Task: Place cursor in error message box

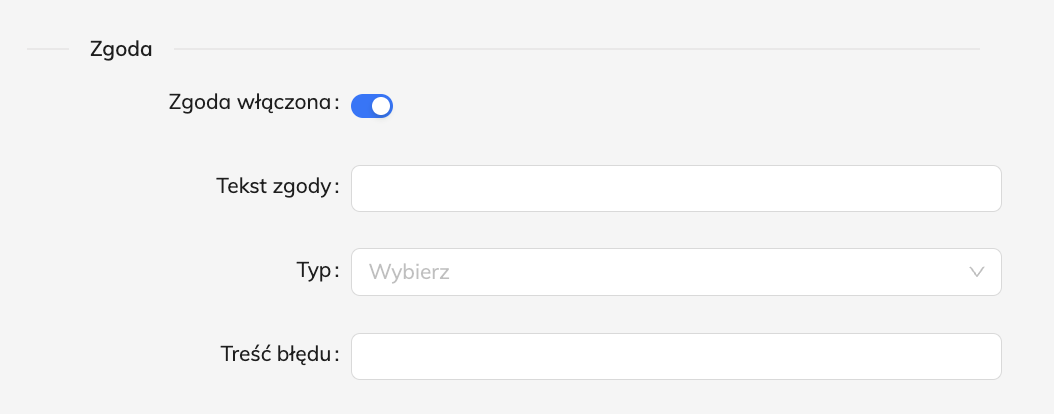Action: pos(676,356)
